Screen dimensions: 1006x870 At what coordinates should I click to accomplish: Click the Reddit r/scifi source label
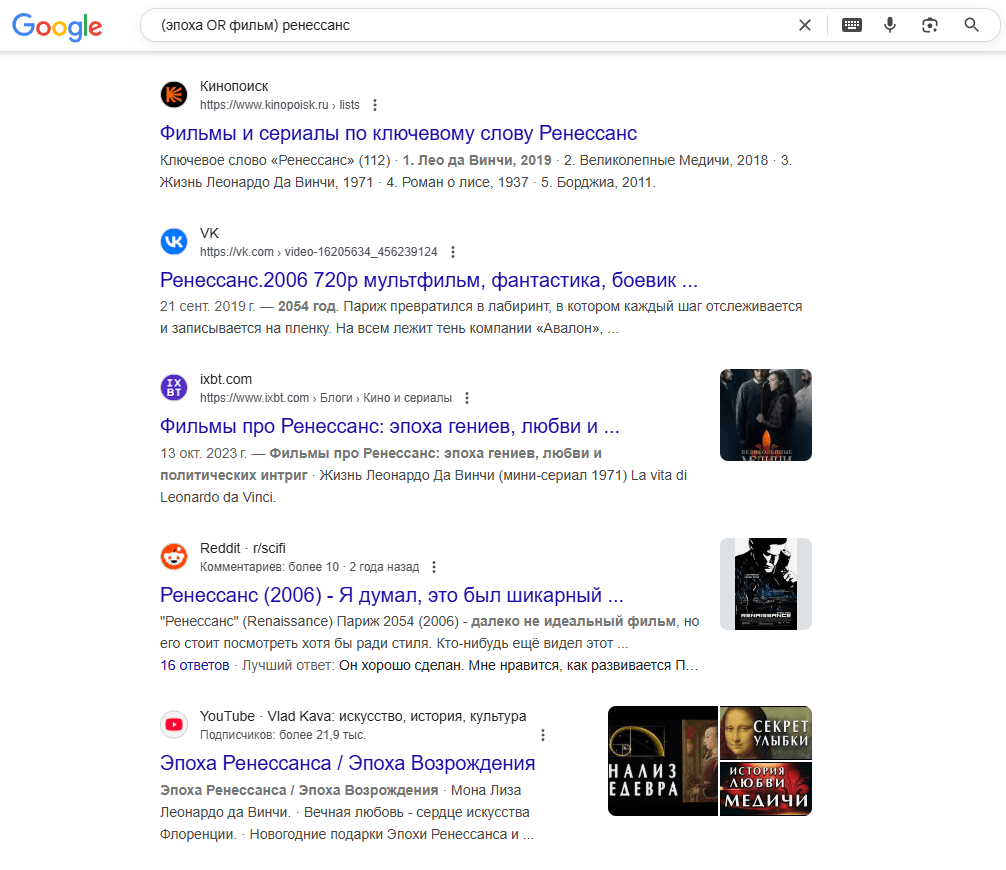pos(243,548)
